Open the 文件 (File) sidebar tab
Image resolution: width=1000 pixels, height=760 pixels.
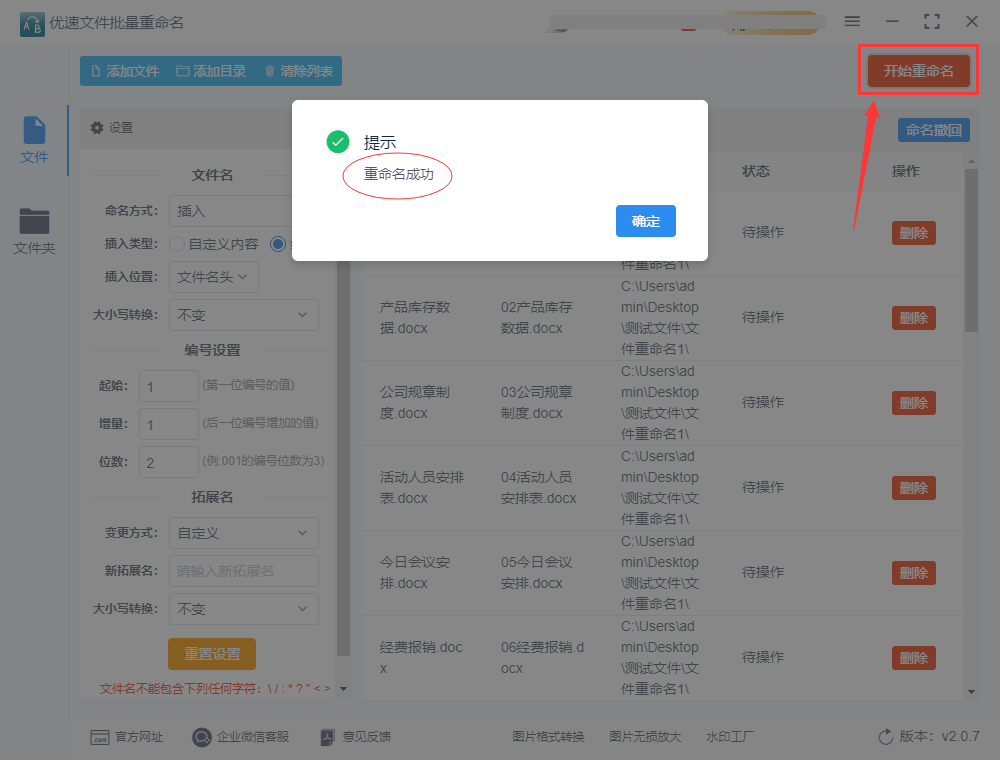tap(34, 140)
